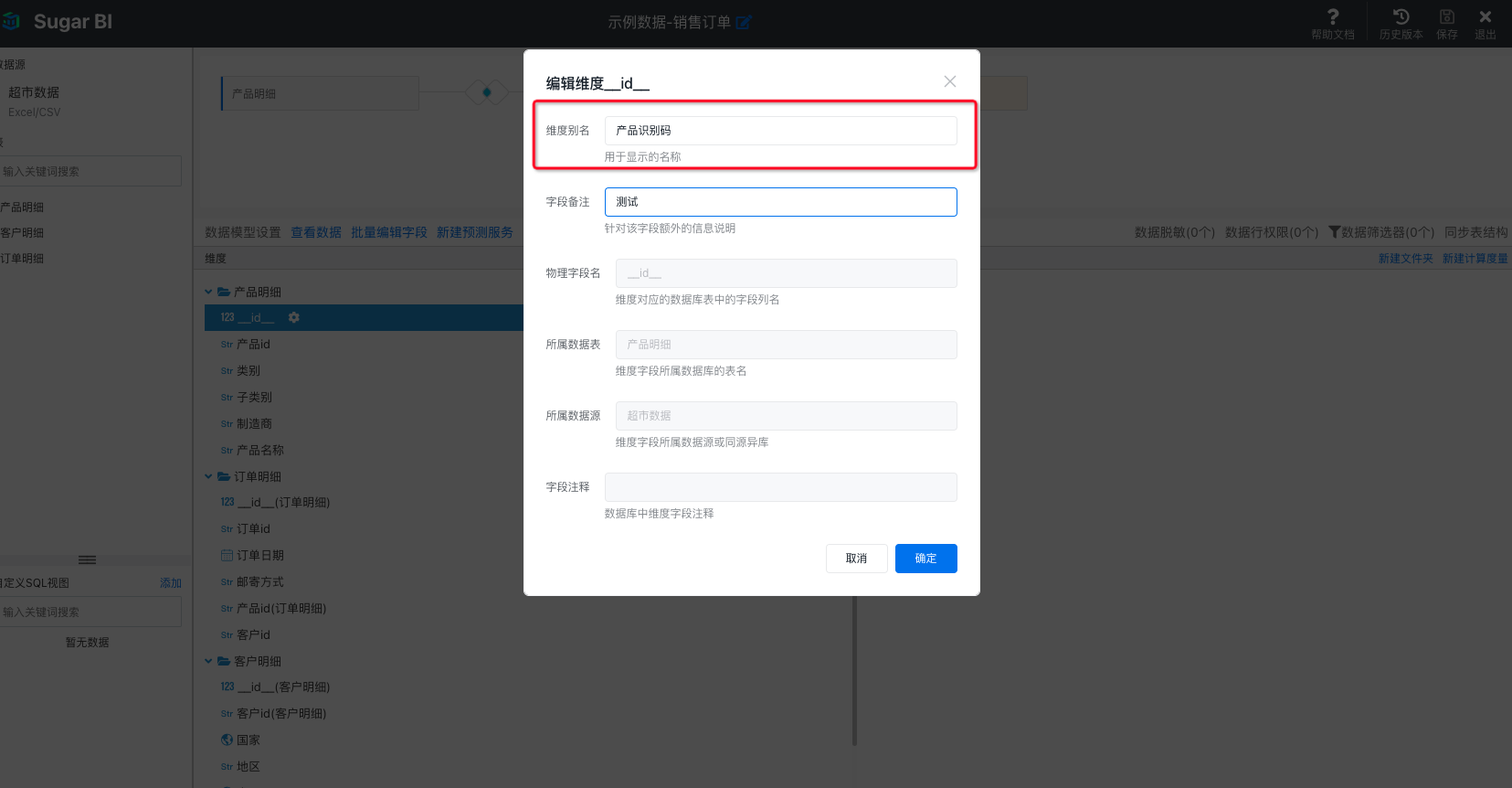
Task: Click 新建计算度量 link
Action: pyautogui.click(x=1475, y=259)
